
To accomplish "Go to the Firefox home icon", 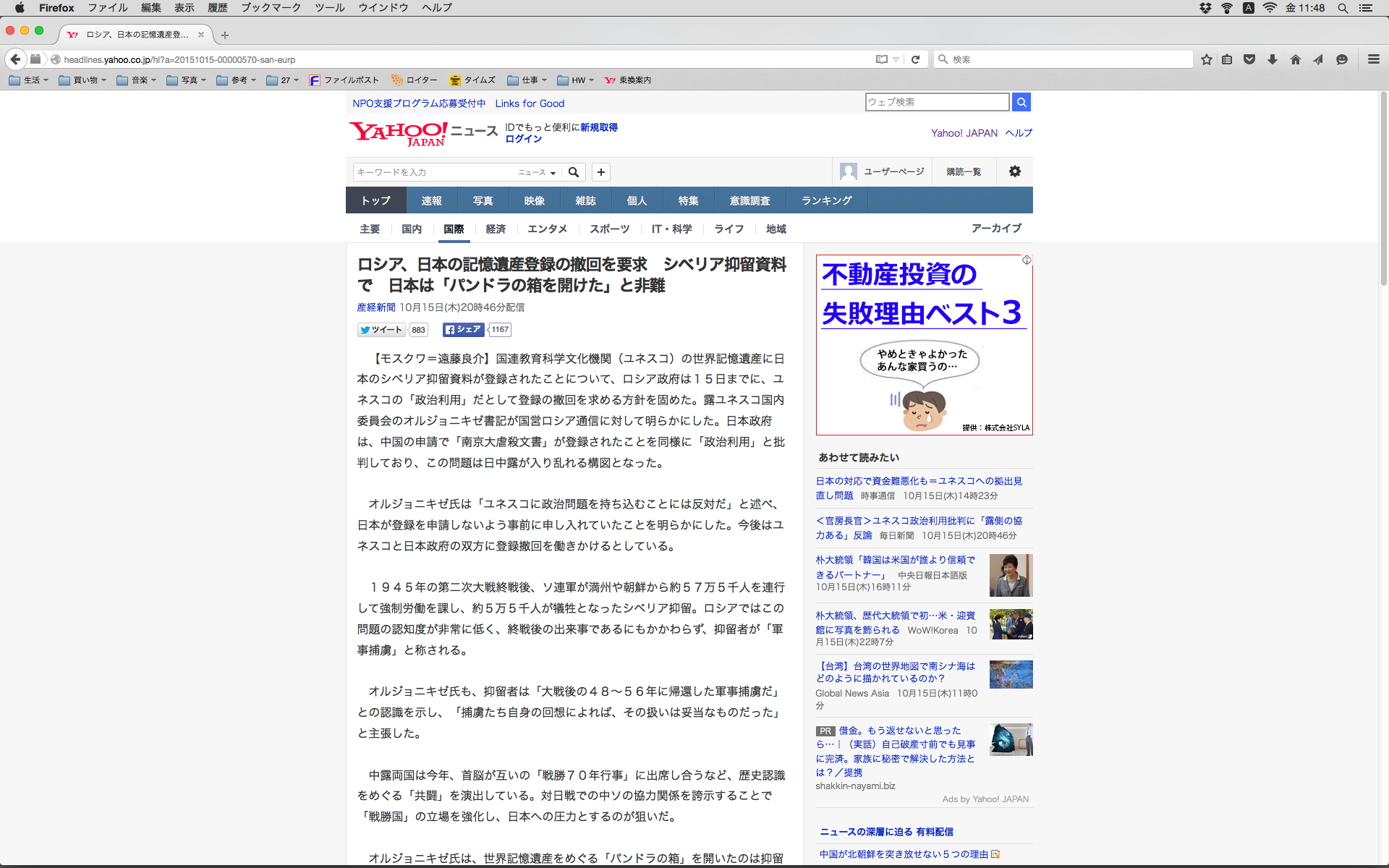I will (x=1295, y=59).
